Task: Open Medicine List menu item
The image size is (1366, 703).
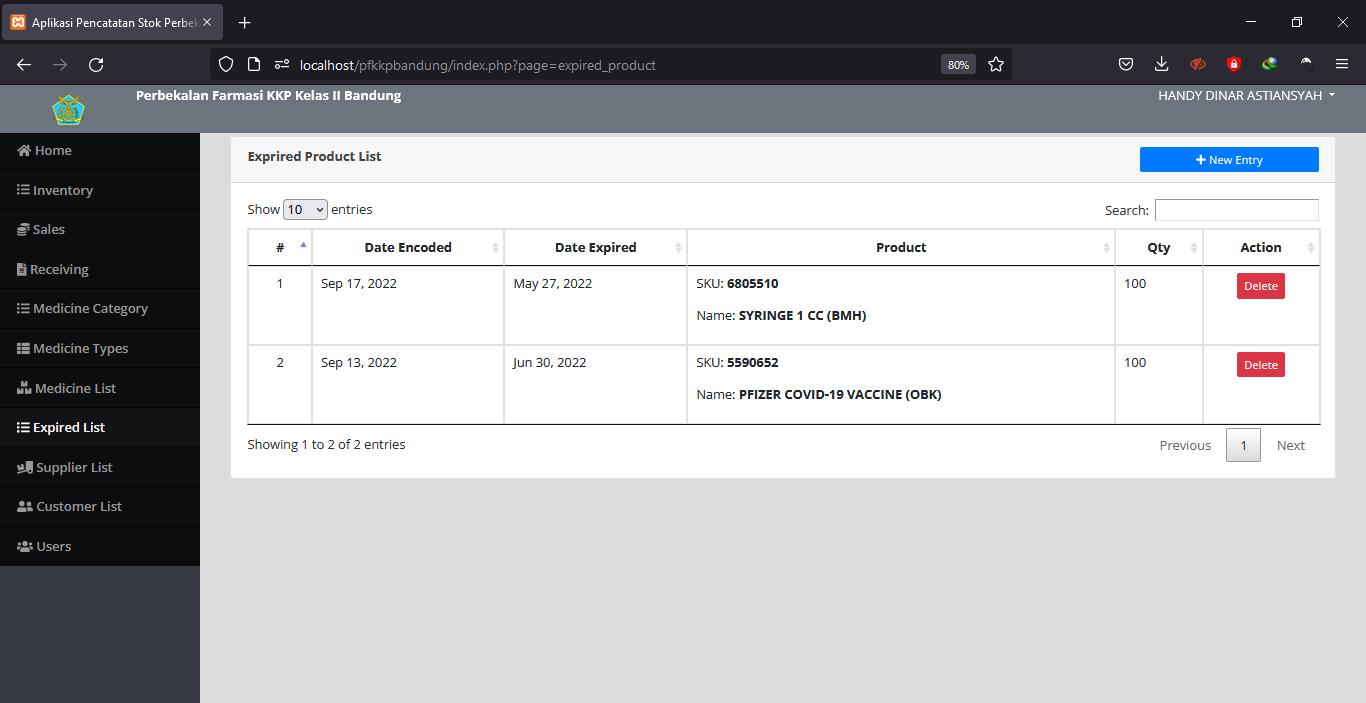Action: [100, 388]
